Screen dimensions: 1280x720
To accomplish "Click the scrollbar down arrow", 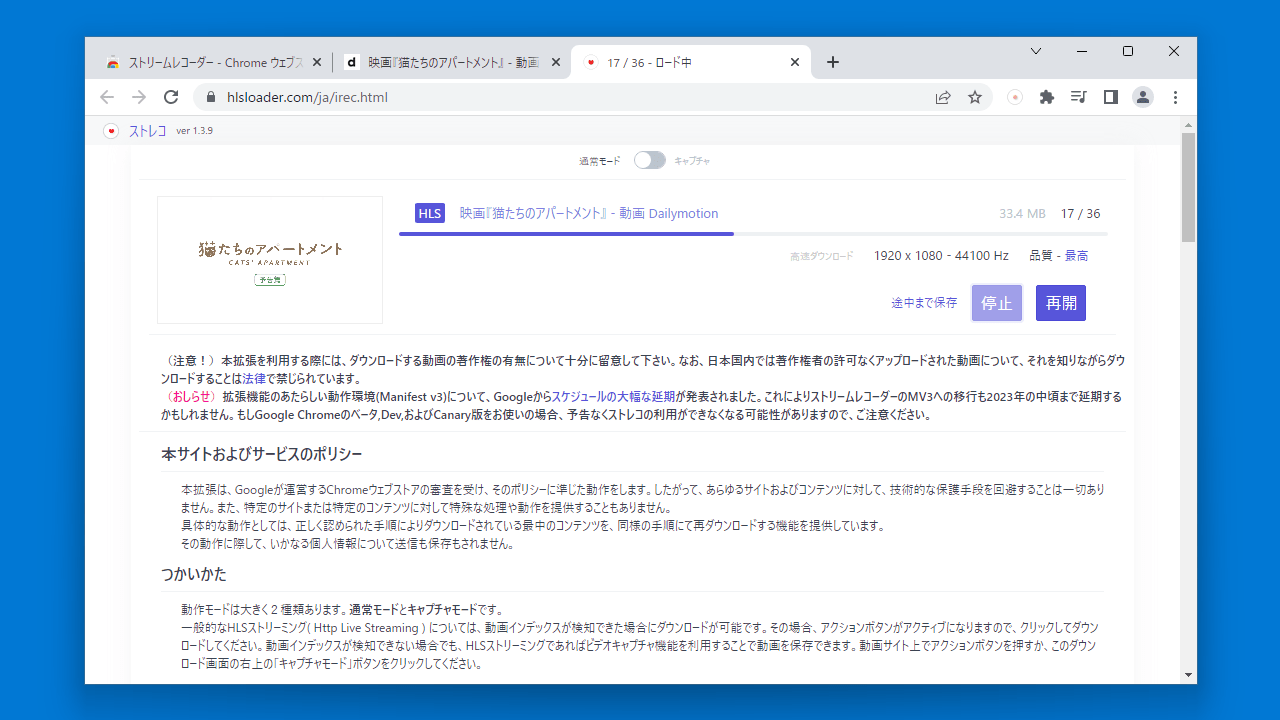I will pyautogui.click(x=1188, y=675).
